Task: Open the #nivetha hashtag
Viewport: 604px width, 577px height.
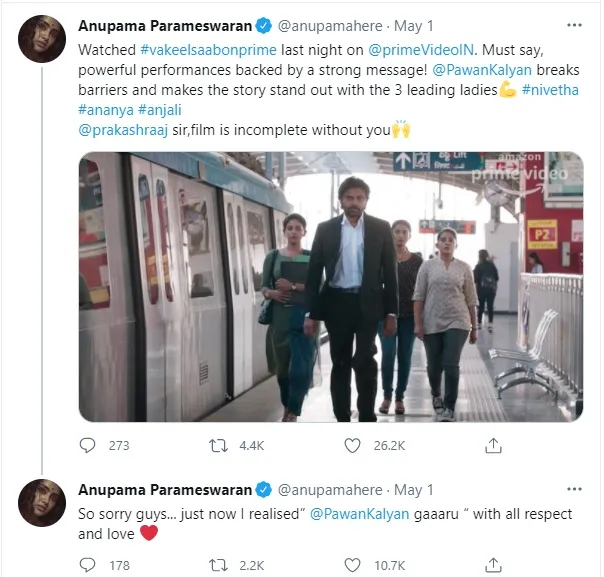Action: pos(549,91)
